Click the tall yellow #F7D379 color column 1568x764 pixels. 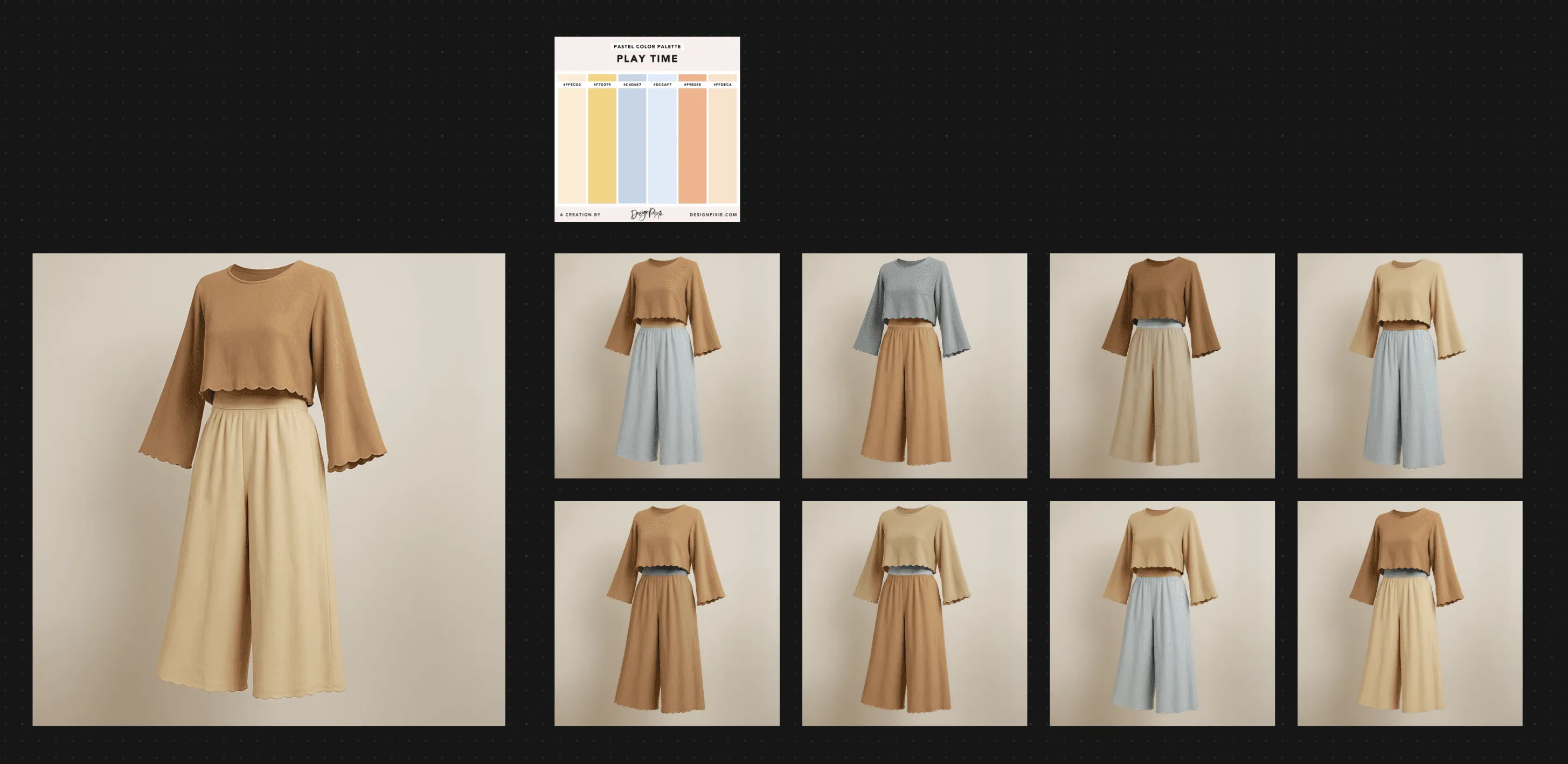pos(601,146)
